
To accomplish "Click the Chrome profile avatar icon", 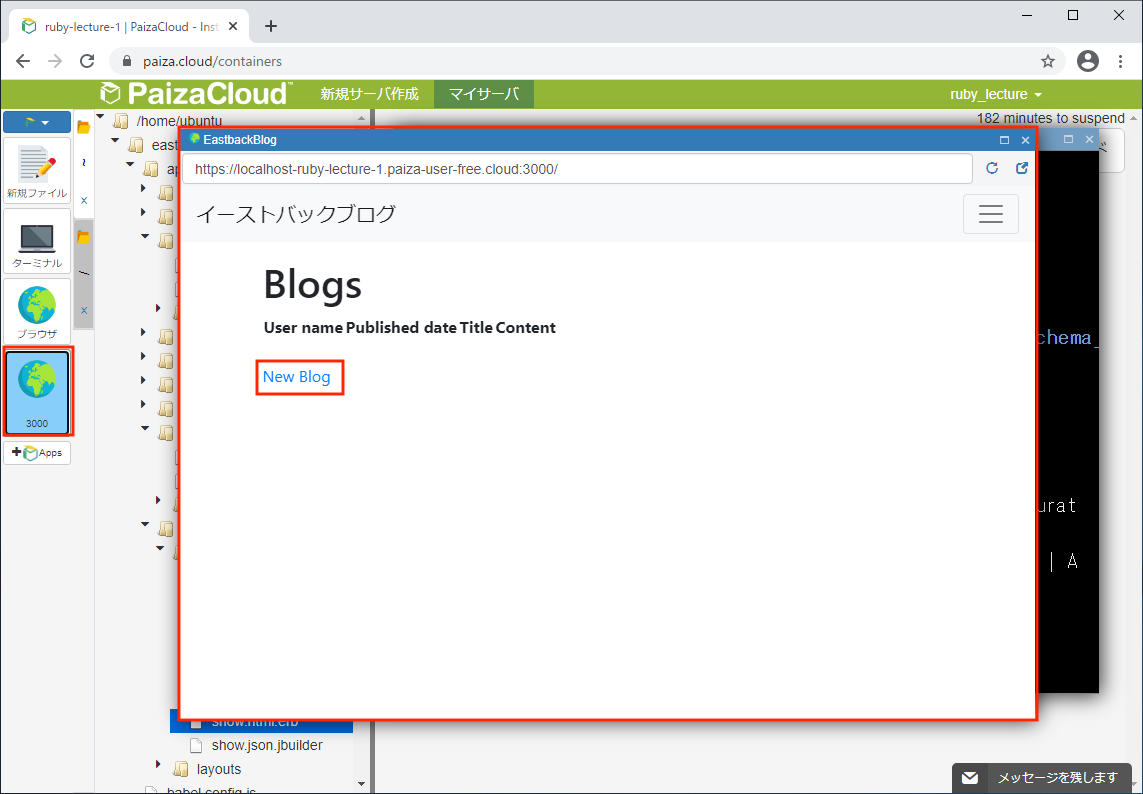I will (x=1088, y=61).
